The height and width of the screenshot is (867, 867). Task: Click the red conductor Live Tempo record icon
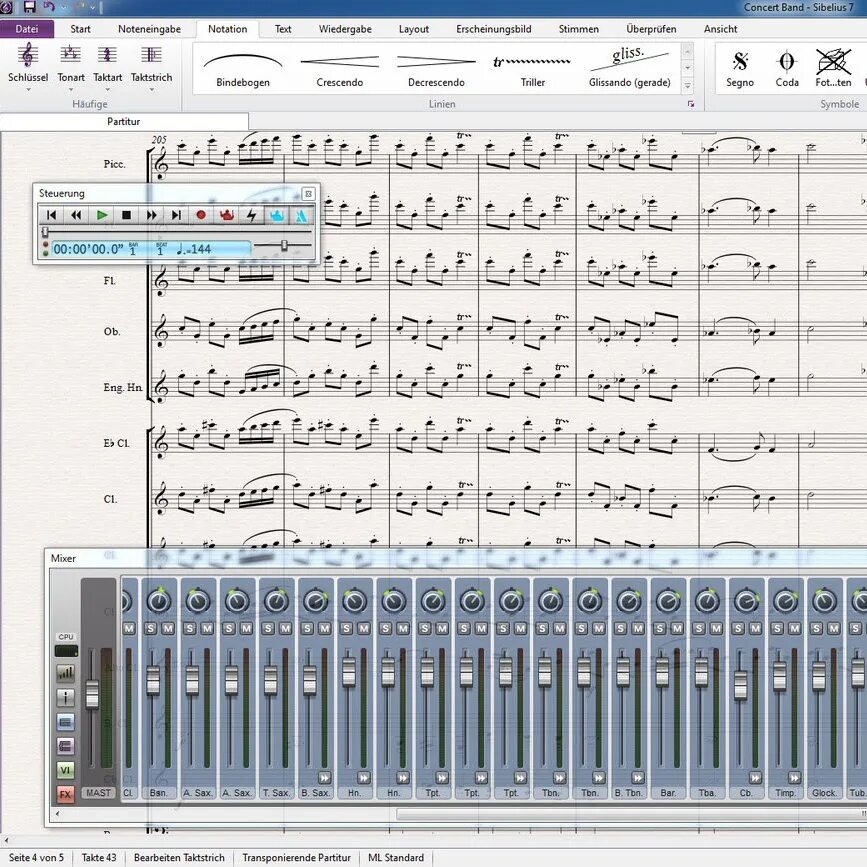227,215
